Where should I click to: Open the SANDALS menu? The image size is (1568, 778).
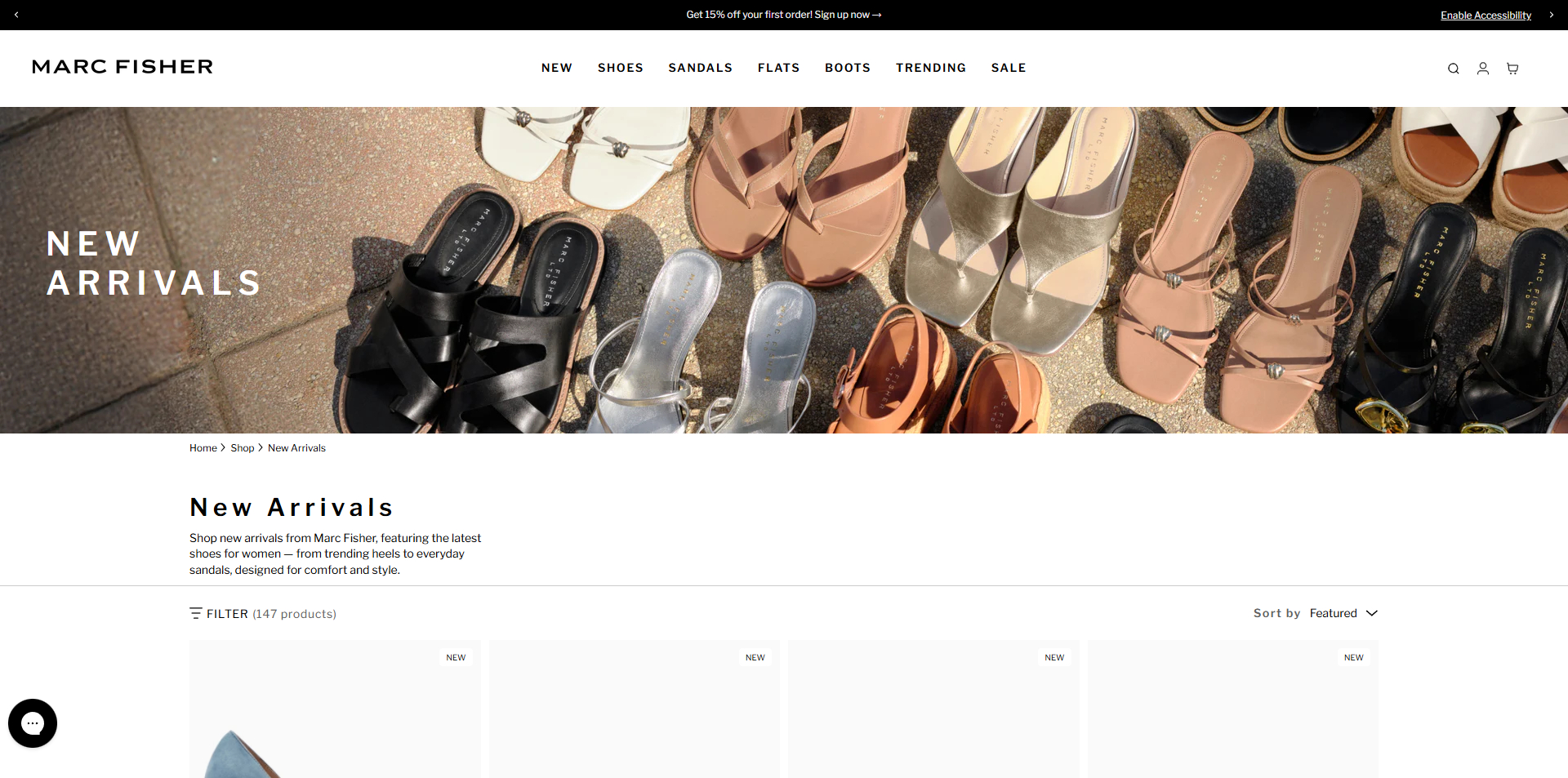tap(700, 68)
